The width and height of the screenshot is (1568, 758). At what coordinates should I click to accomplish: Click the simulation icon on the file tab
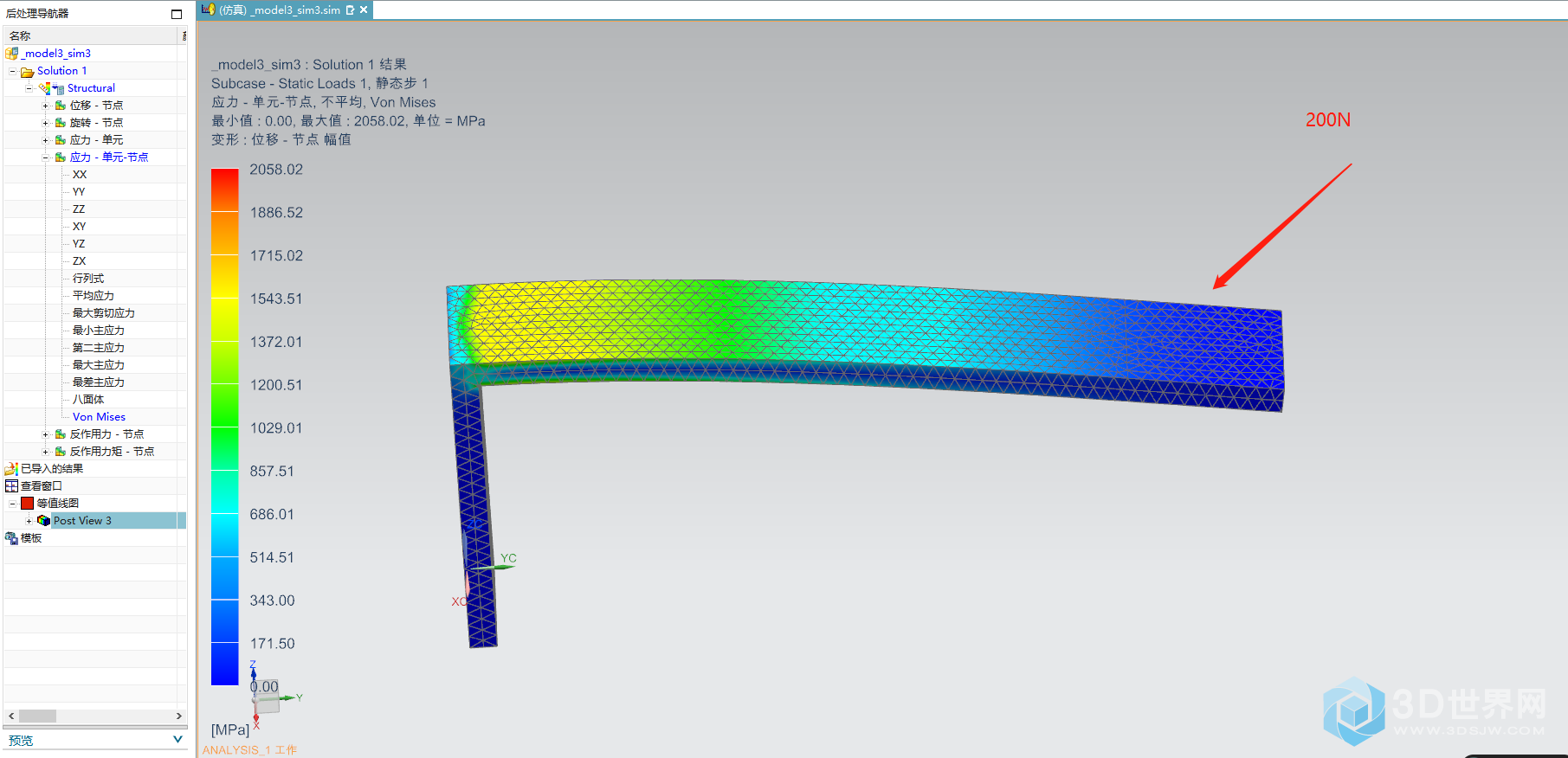pos(209,10)
